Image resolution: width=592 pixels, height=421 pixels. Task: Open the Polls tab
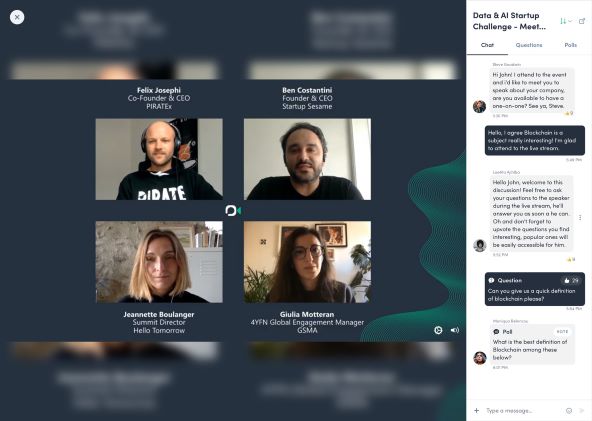570,45
